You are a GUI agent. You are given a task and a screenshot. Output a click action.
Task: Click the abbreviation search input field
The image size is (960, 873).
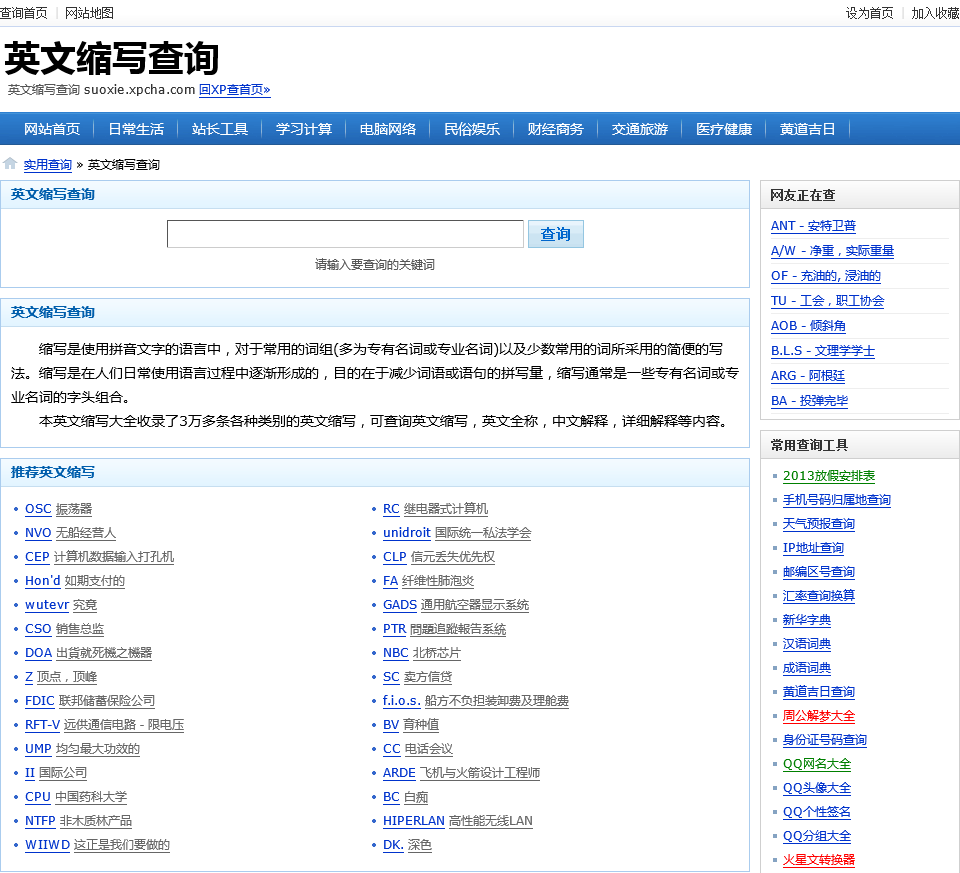(345, 234)
